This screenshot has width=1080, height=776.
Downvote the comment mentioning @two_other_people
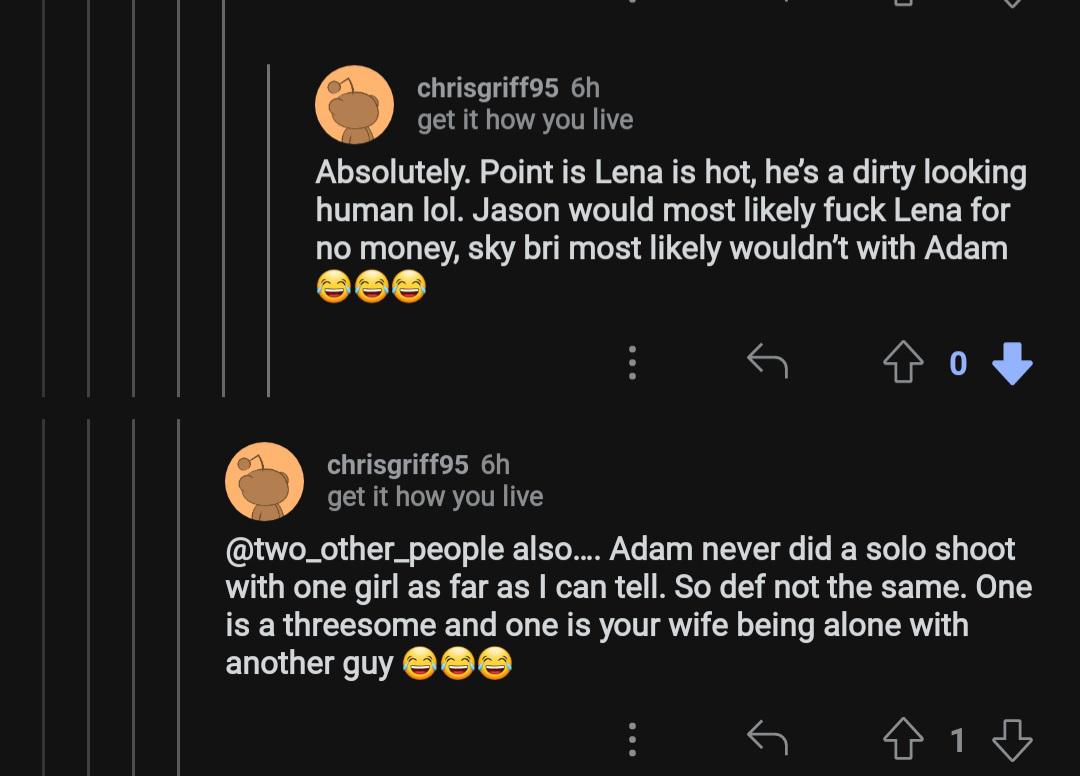pos(1011,740)
